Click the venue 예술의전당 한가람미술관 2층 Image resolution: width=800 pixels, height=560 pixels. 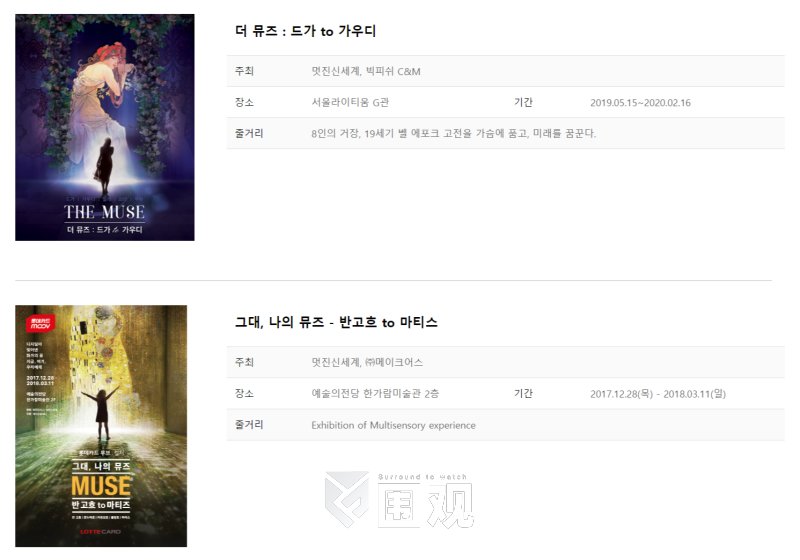tap(375, 394)
